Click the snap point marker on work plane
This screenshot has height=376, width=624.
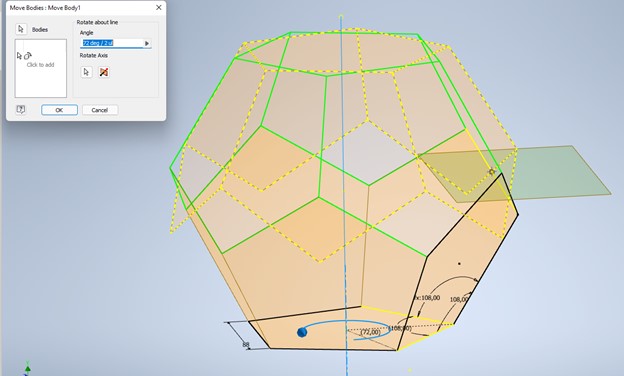(492, 171)
